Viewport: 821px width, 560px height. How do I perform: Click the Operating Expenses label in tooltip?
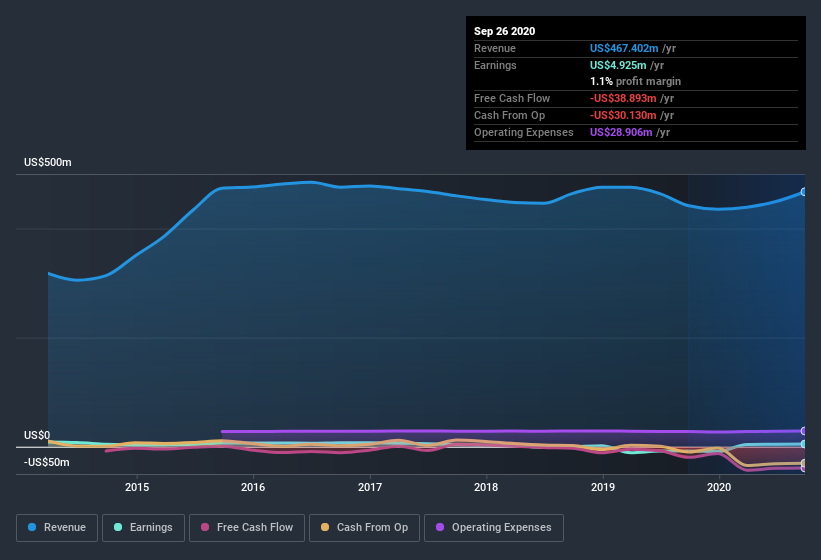click(524, 132)
